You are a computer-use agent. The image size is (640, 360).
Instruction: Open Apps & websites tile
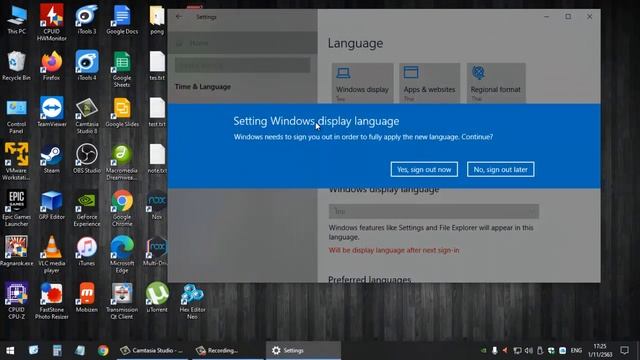(x=429, y=83)
